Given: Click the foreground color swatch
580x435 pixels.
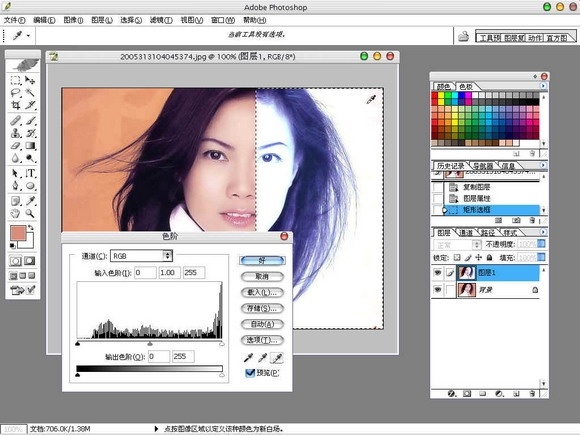Looking at the screenshot, I should pos(18,233).
